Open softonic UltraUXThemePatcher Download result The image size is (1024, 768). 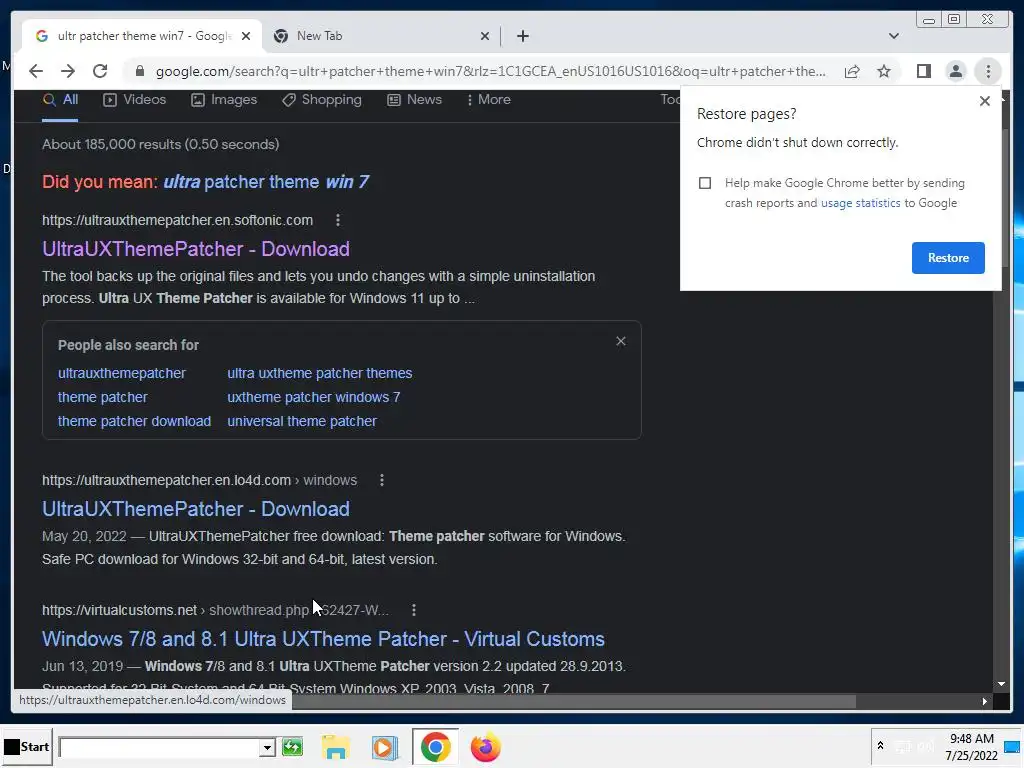[x=196, y=249]
